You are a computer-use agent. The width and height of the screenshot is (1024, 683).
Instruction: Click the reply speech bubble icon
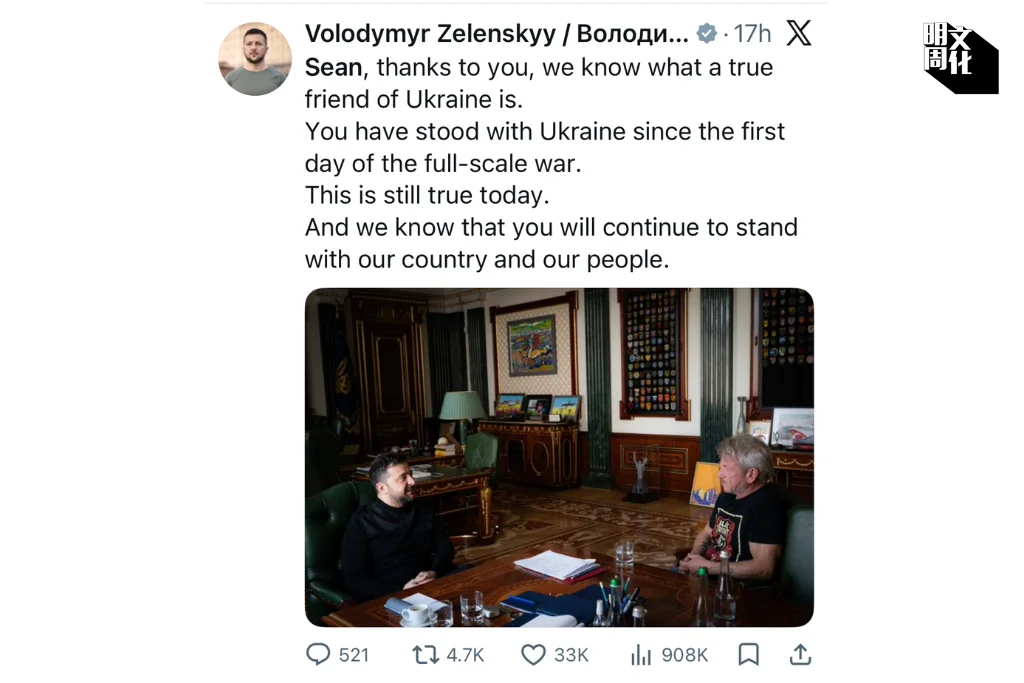(x=318, y=654)
